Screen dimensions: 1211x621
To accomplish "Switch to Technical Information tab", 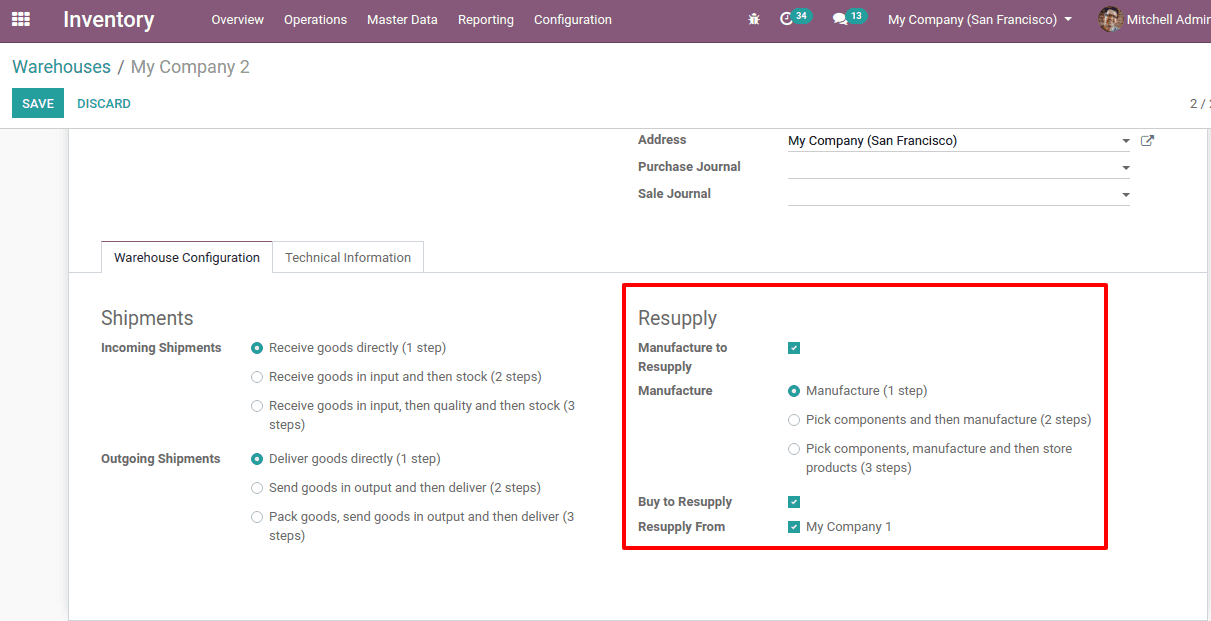I will tap(348, 257).
